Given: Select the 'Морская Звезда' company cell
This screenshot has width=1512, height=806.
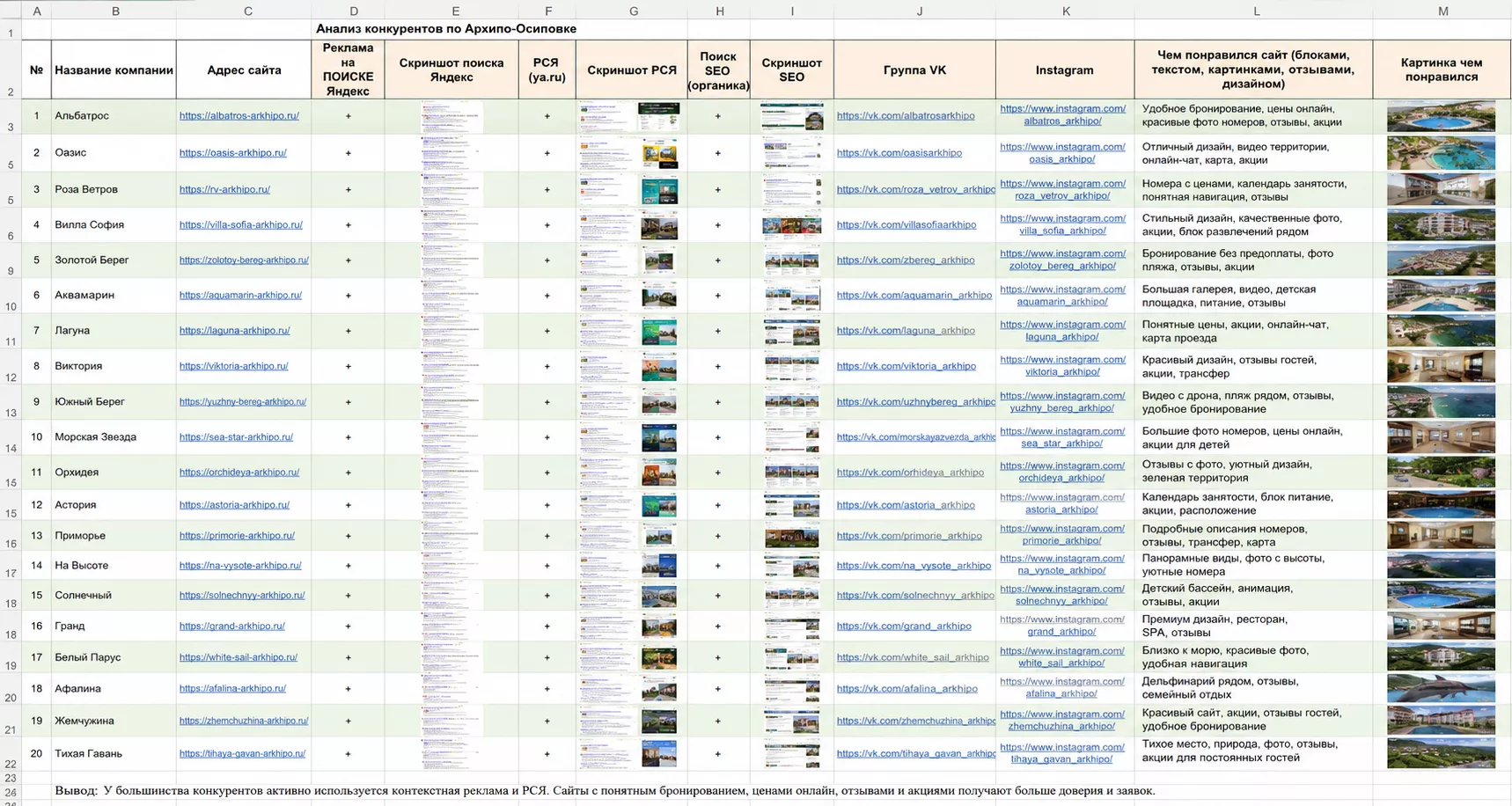Looking at the screenshot, I should pyautogui.click(x=114, y=436).
